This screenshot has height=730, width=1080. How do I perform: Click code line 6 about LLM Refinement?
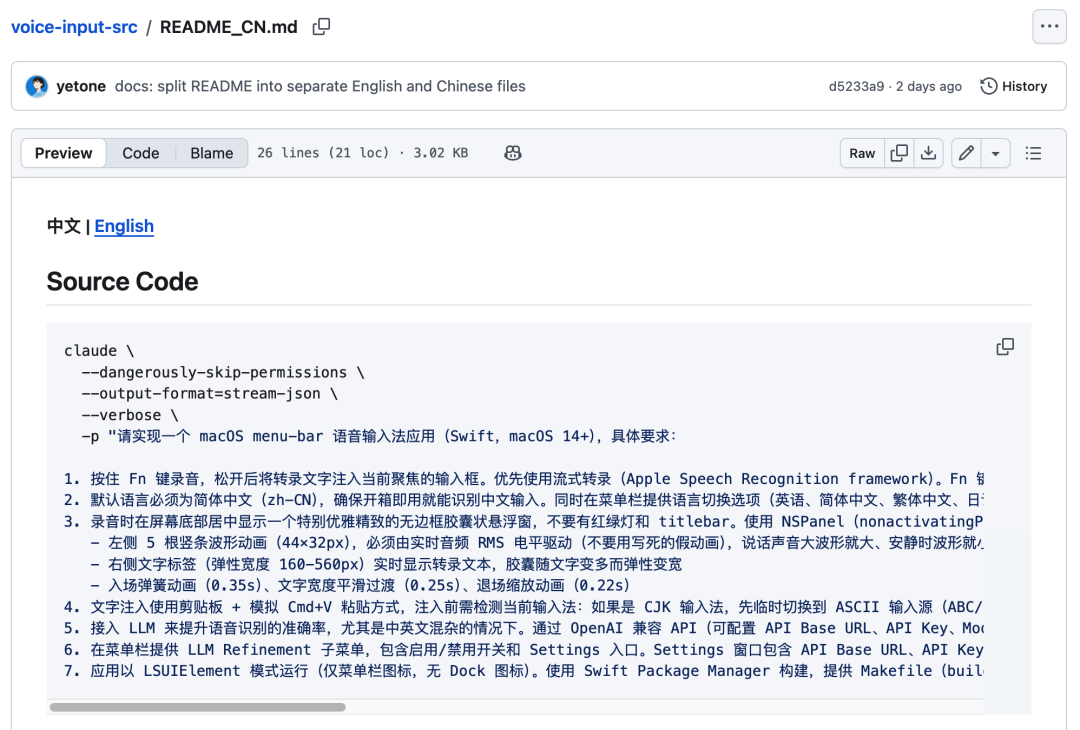pyautogui.click(x=523, y=649)
